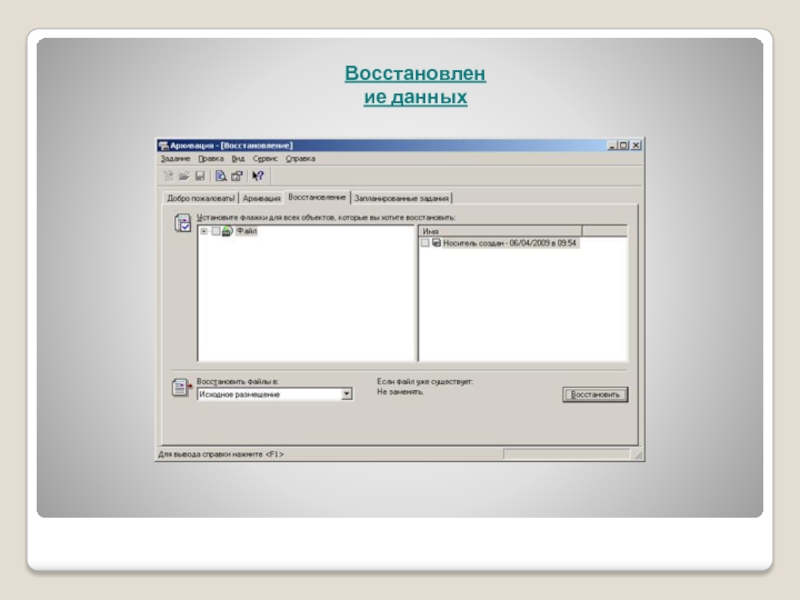Screen dimensions: 800x600
Task: Open the Справка menu
Action: (x=301, y=159)
